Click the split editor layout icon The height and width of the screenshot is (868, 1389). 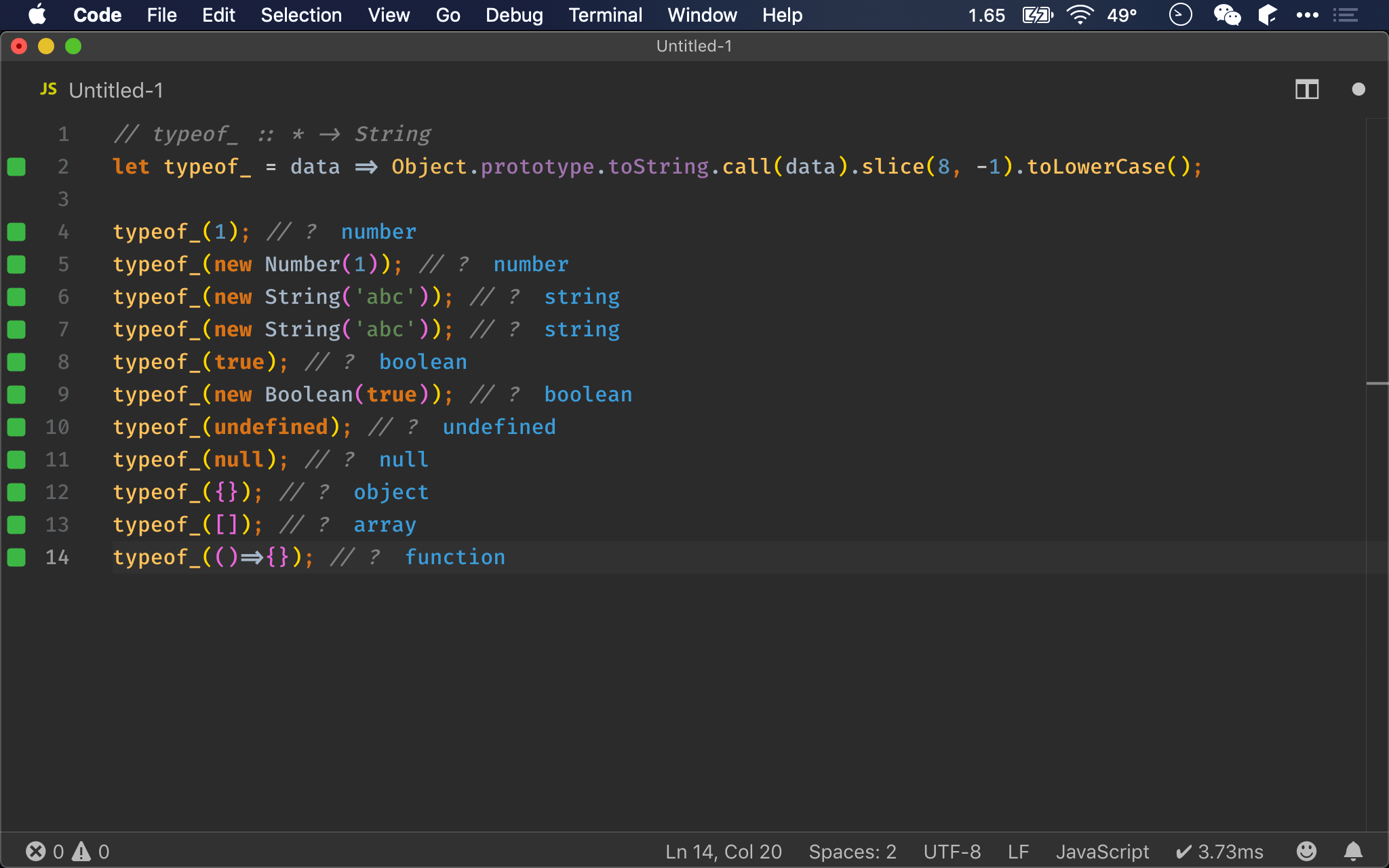coord(1306,90)
